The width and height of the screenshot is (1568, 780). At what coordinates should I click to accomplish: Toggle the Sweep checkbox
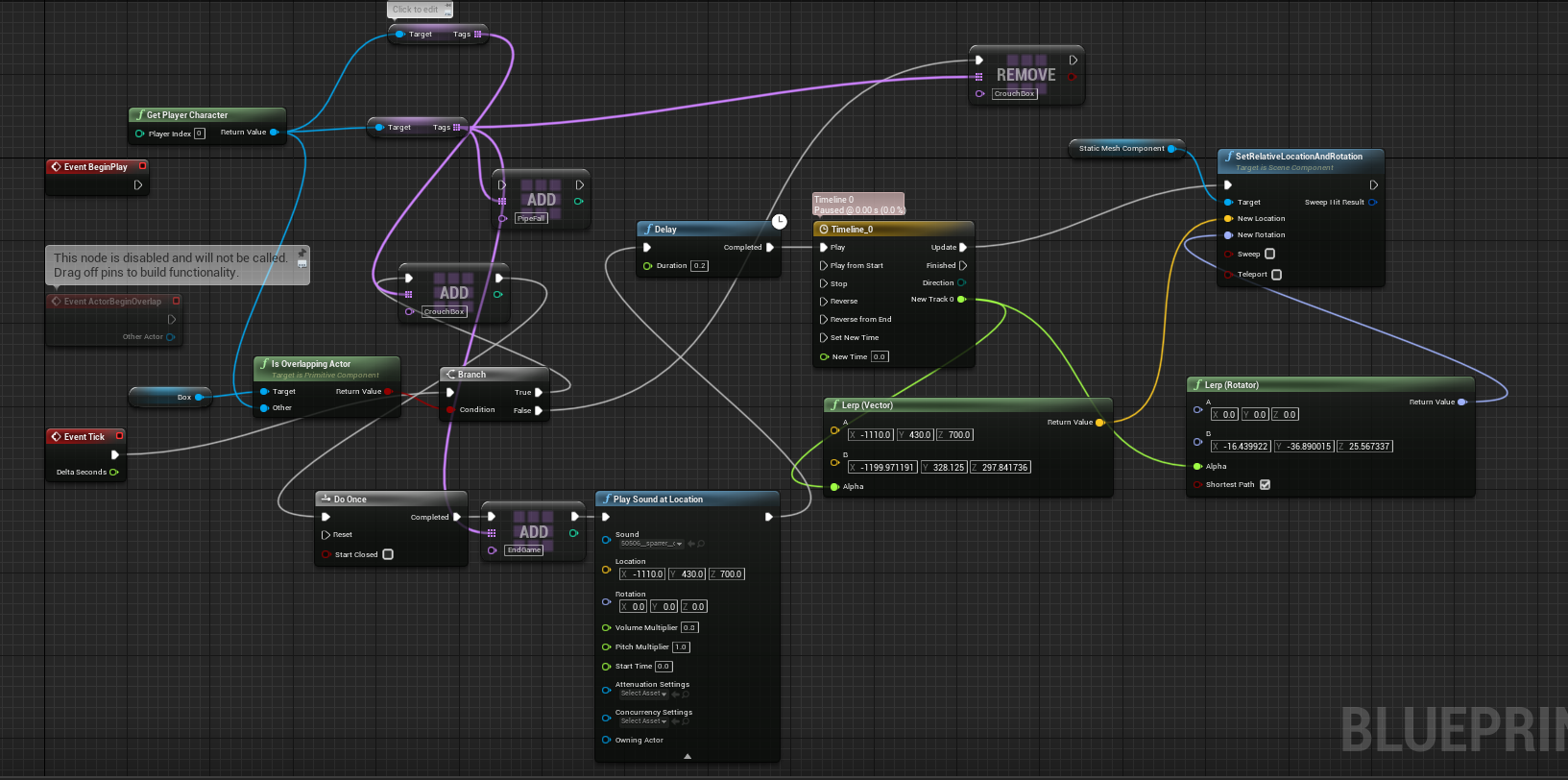[1269, 254]
